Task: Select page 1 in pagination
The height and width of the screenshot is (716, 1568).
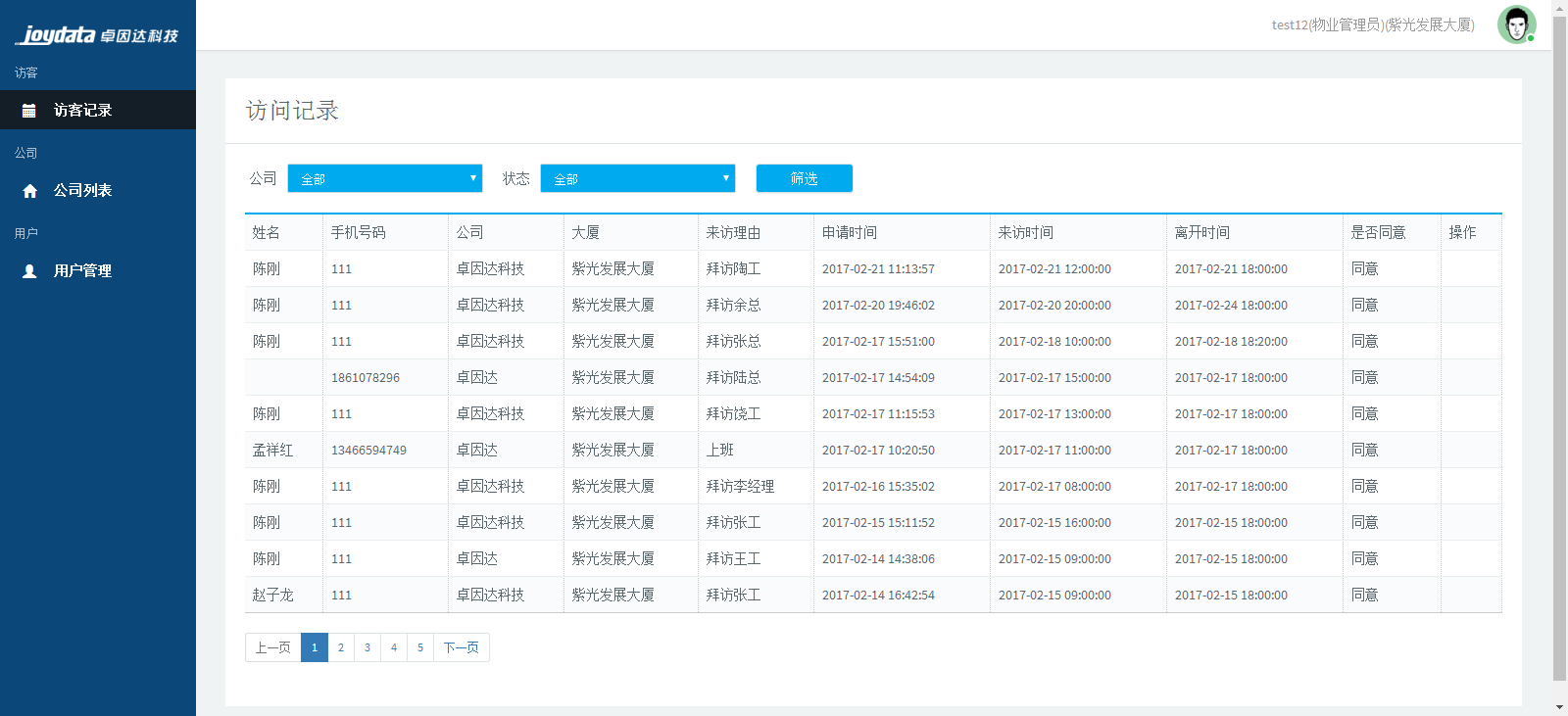Action: (x=315, y=647)
